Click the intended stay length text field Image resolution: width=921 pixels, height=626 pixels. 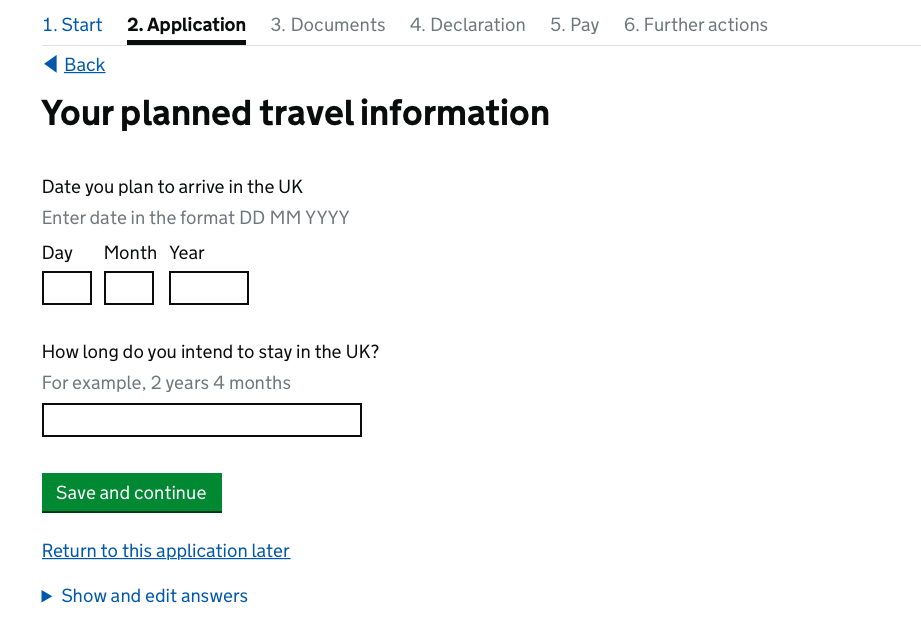point(202,420)
